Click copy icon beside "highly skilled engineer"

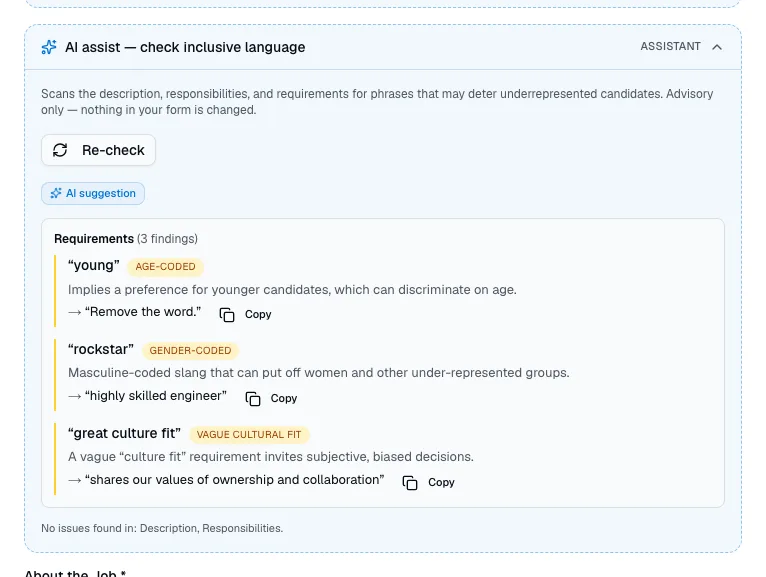point(253,399)
